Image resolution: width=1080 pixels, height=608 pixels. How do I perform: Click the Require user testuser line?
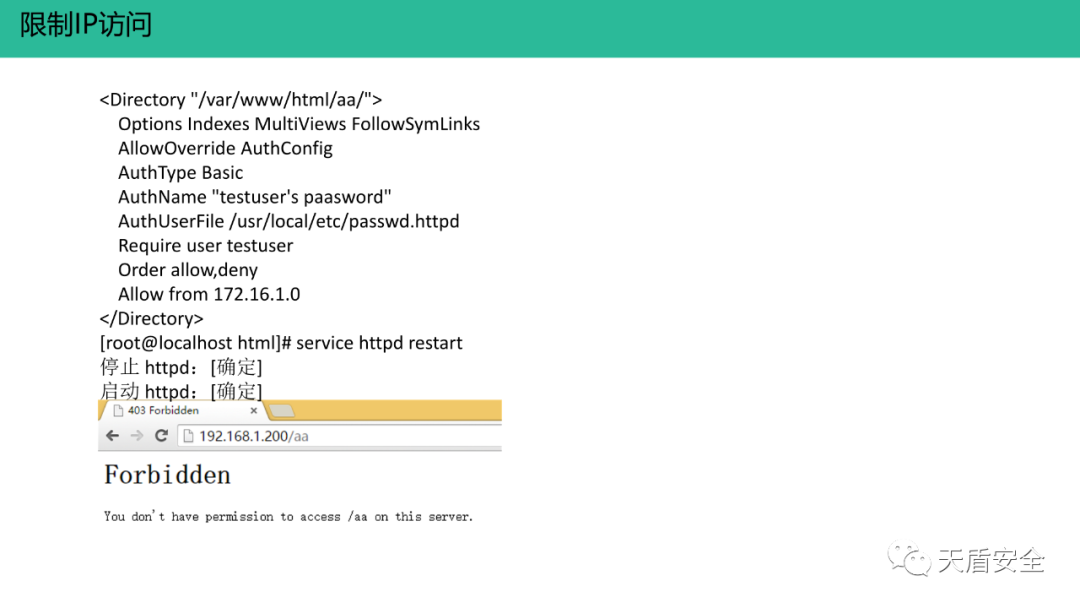coord(205,246)
